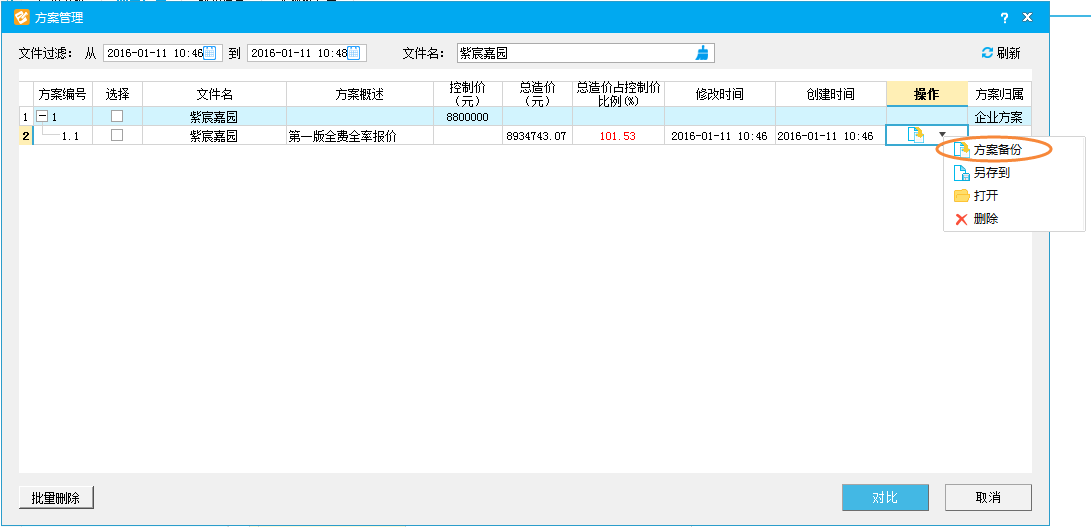
Task: Choose 另存到 from the operation menu
Action: pyautogui.click(x=990, y=172)
